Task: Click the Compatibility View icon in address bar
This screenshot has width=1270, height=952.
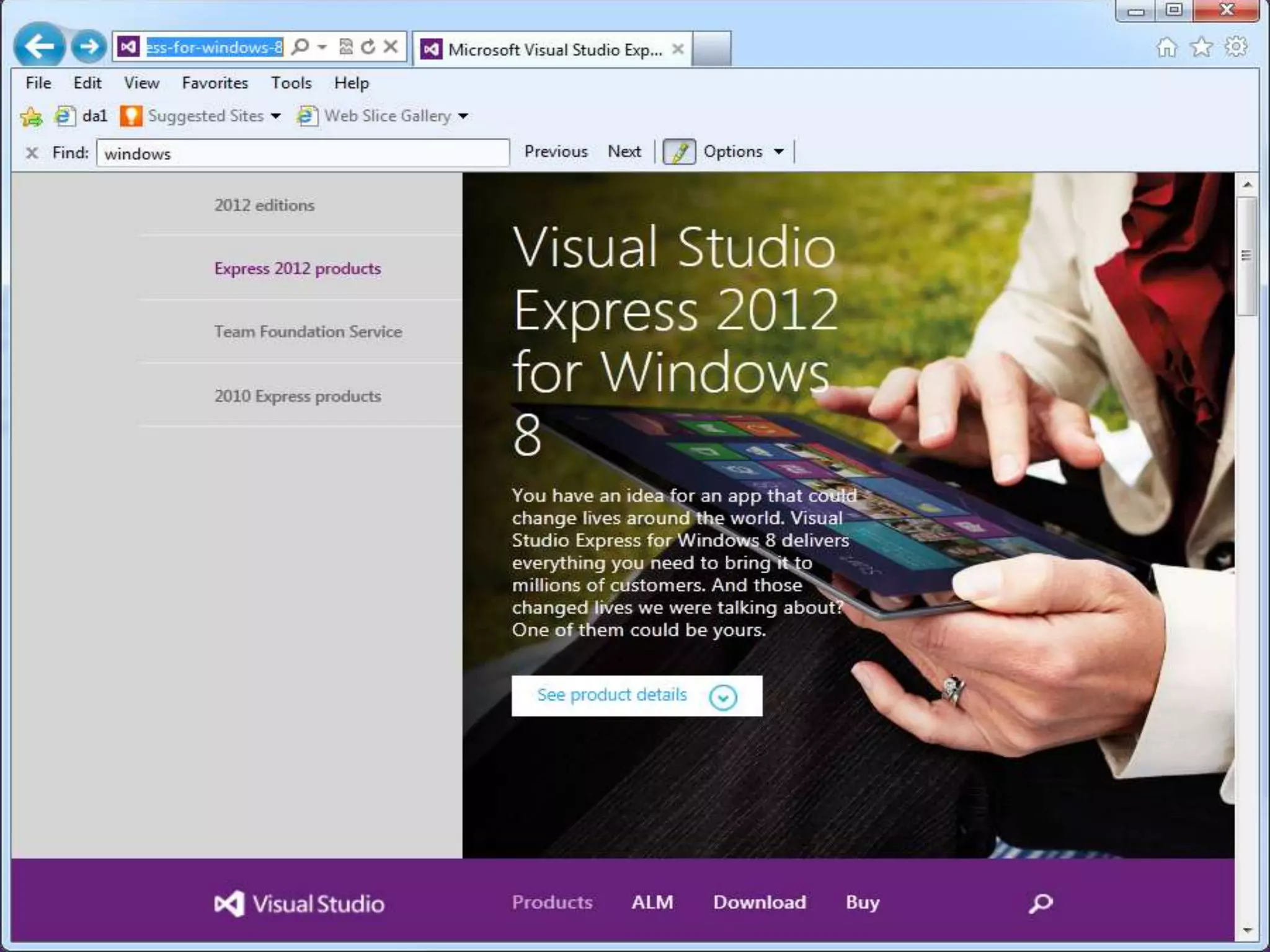Action: pos(346,46)
